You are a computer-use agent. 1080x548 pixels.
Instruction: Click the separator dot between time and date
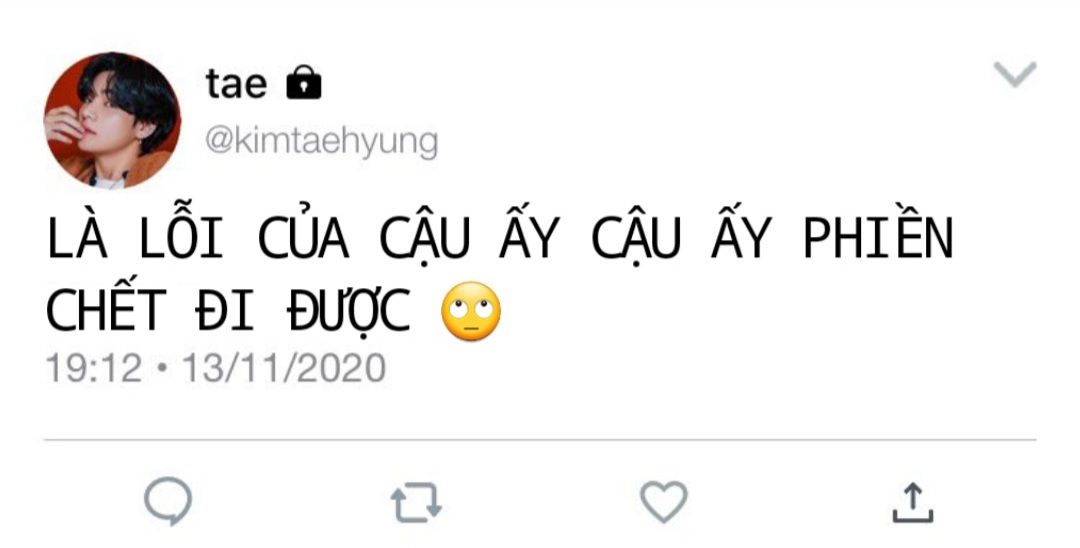[x=163, y=368]
